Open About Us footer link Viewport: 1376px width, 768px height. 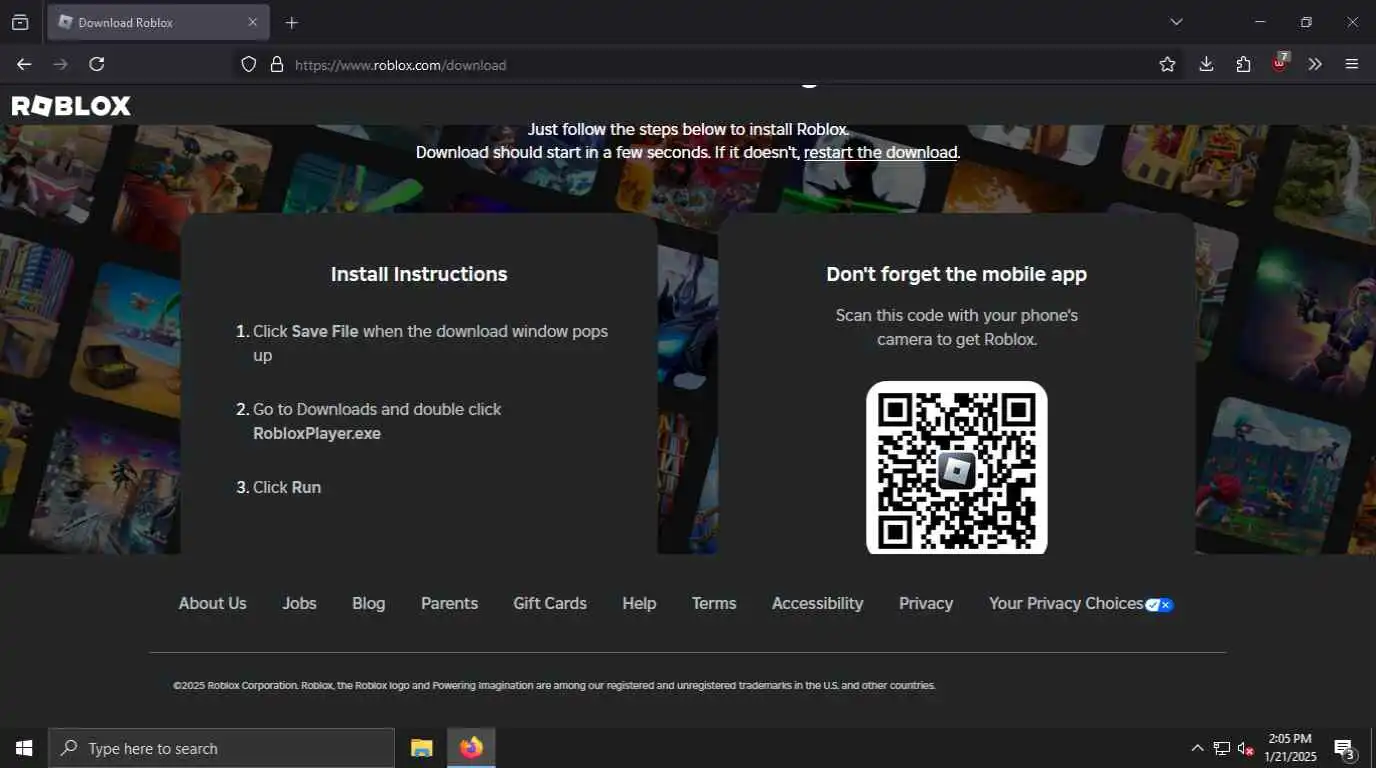click(x=212, y=603)
